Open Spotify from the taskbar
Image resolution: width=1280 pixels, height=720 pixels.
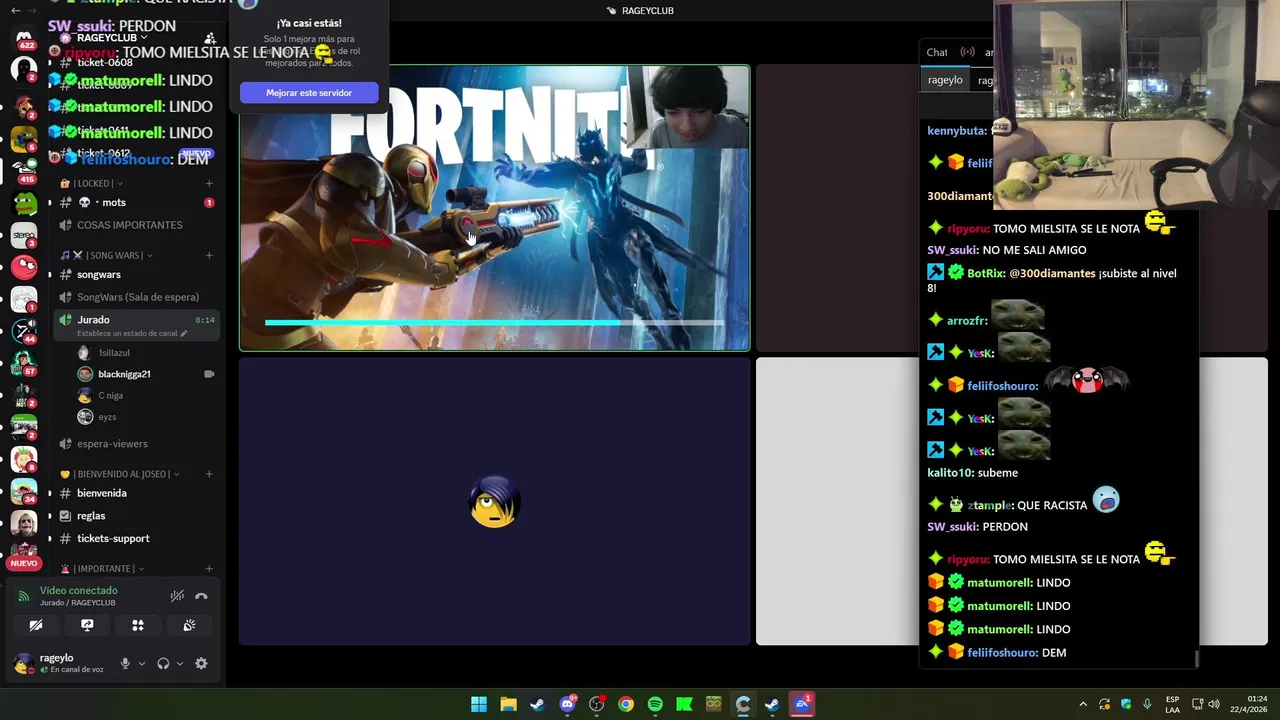[655, 704]
